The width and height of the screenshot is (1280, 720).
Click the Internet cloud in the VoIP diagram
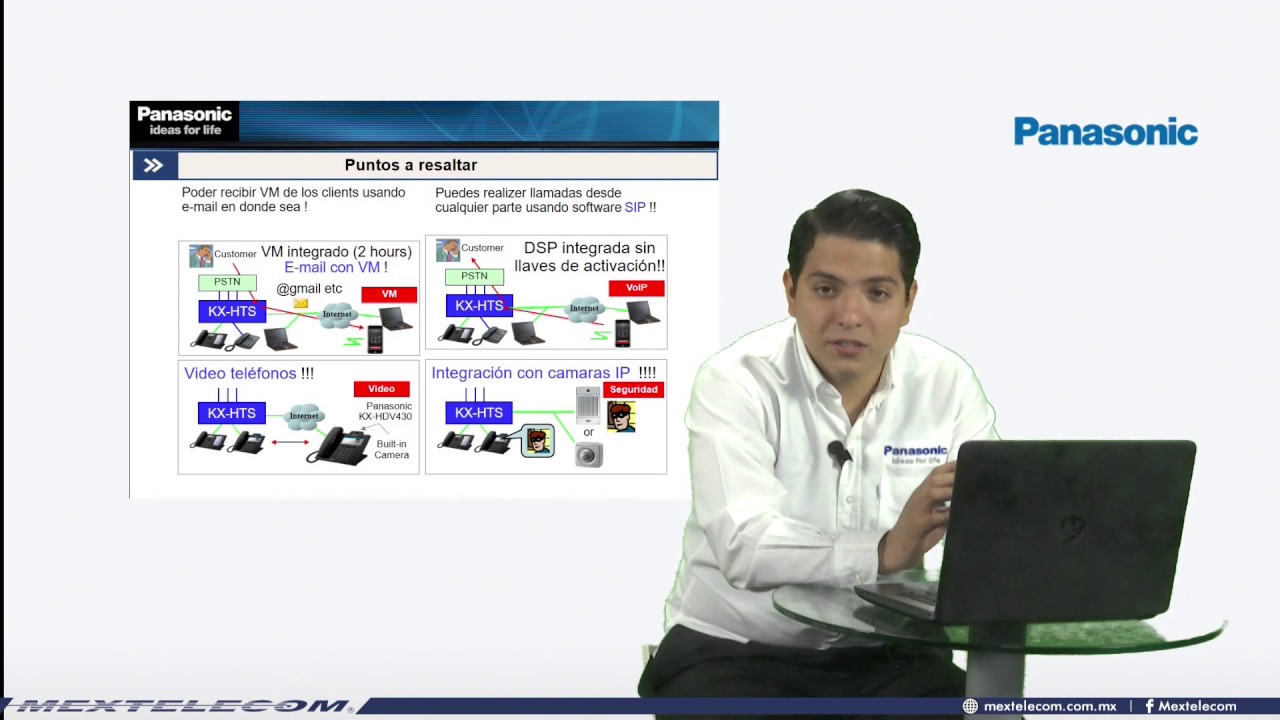(584, 308)
